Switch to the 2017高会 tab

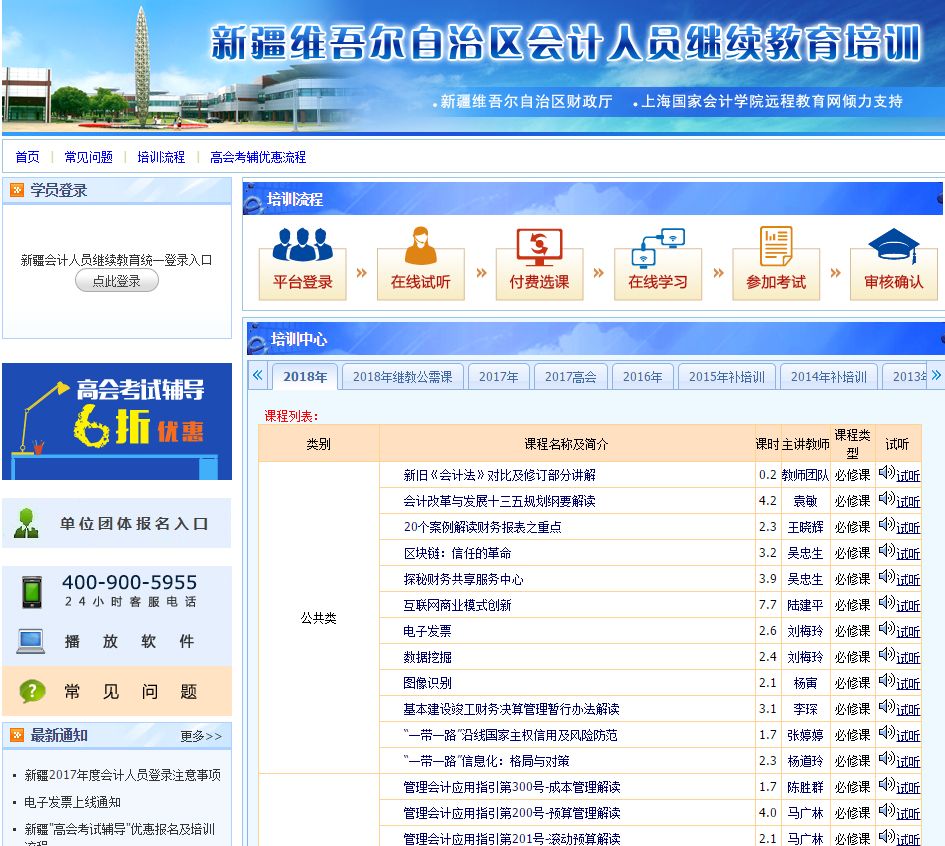tap(570, 377)
